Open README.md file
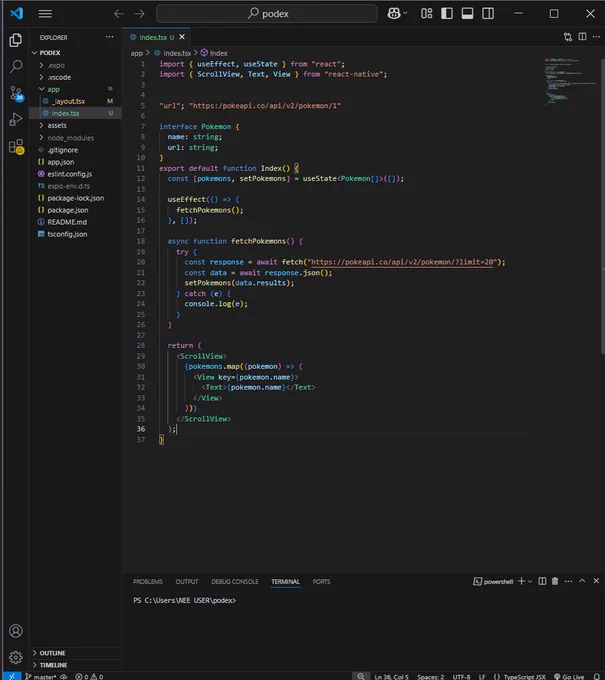 75,222
